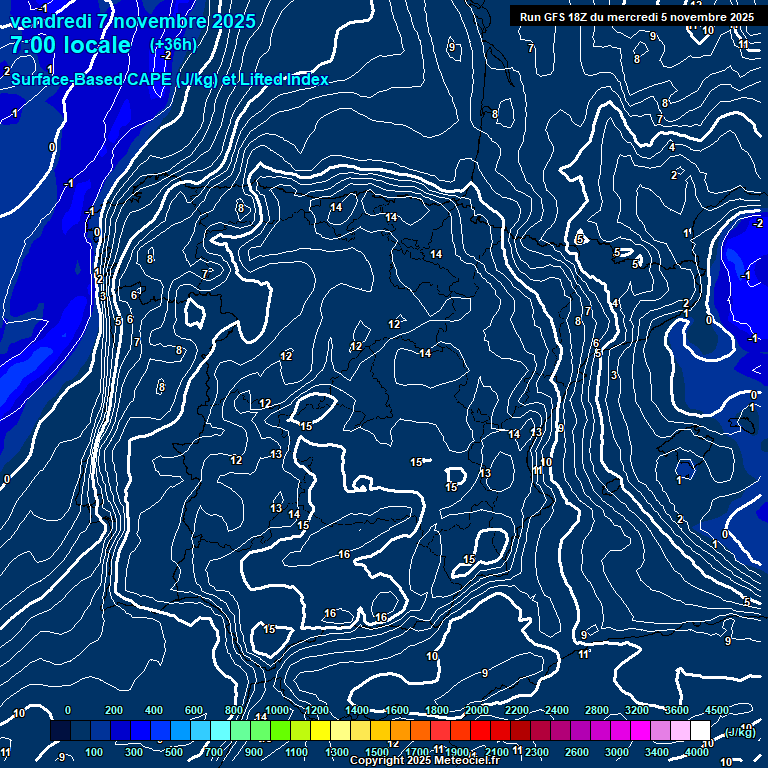The height and width of the screenshot is (768, 768).
Task: Select the '4500' legend value
Action: coord(717,710)
